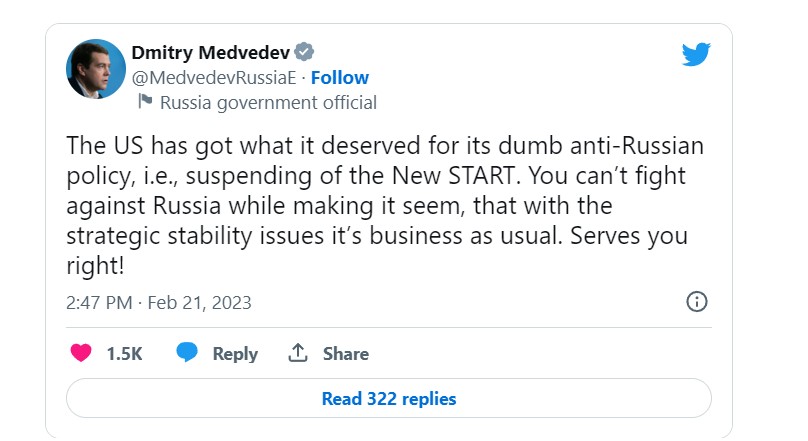This screenshot has width=808, height=441.
Task: Click the Russia government official label
Action: [268, 102]
